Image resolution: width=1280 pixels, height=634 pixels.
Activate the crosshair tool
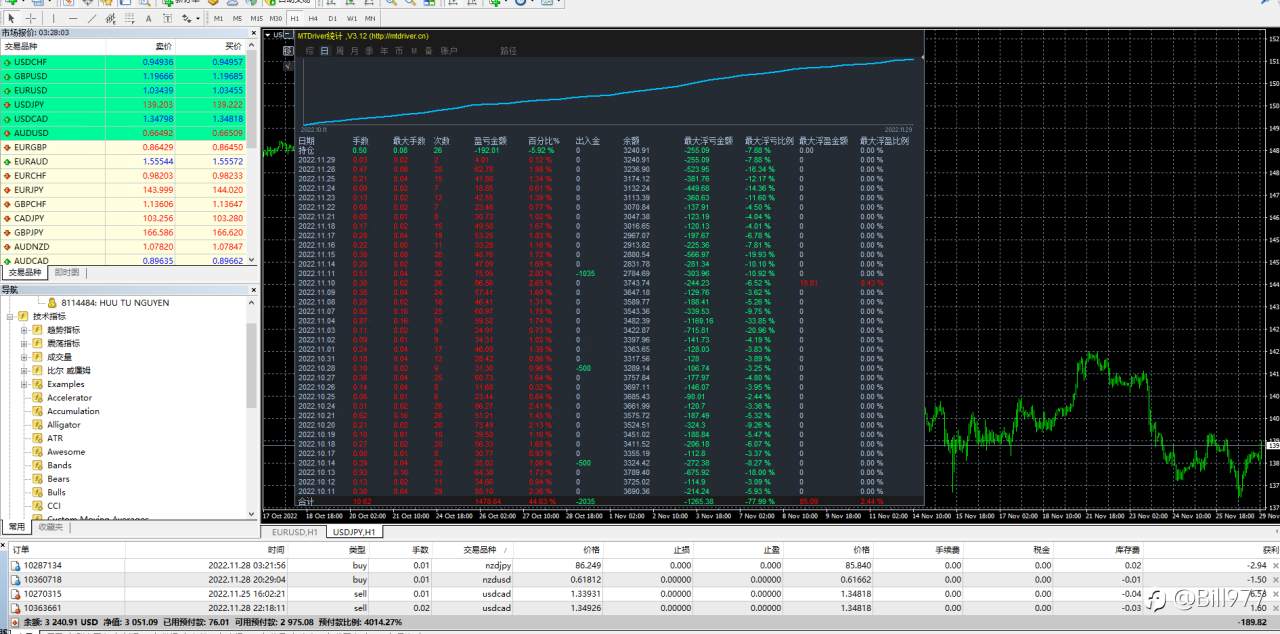coord(31,18)
